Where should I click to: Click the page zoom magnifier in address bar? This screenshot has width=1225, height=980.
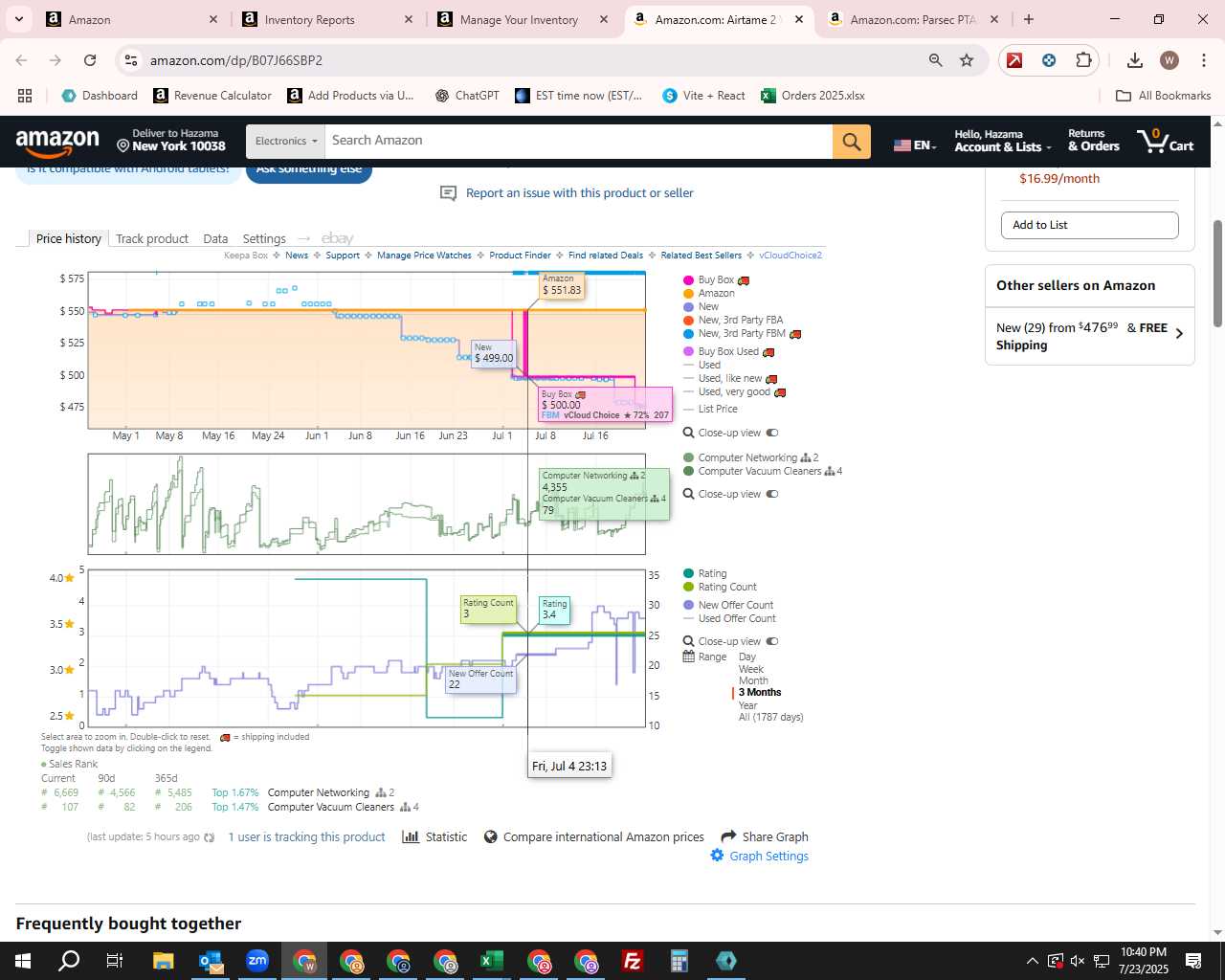935,60
